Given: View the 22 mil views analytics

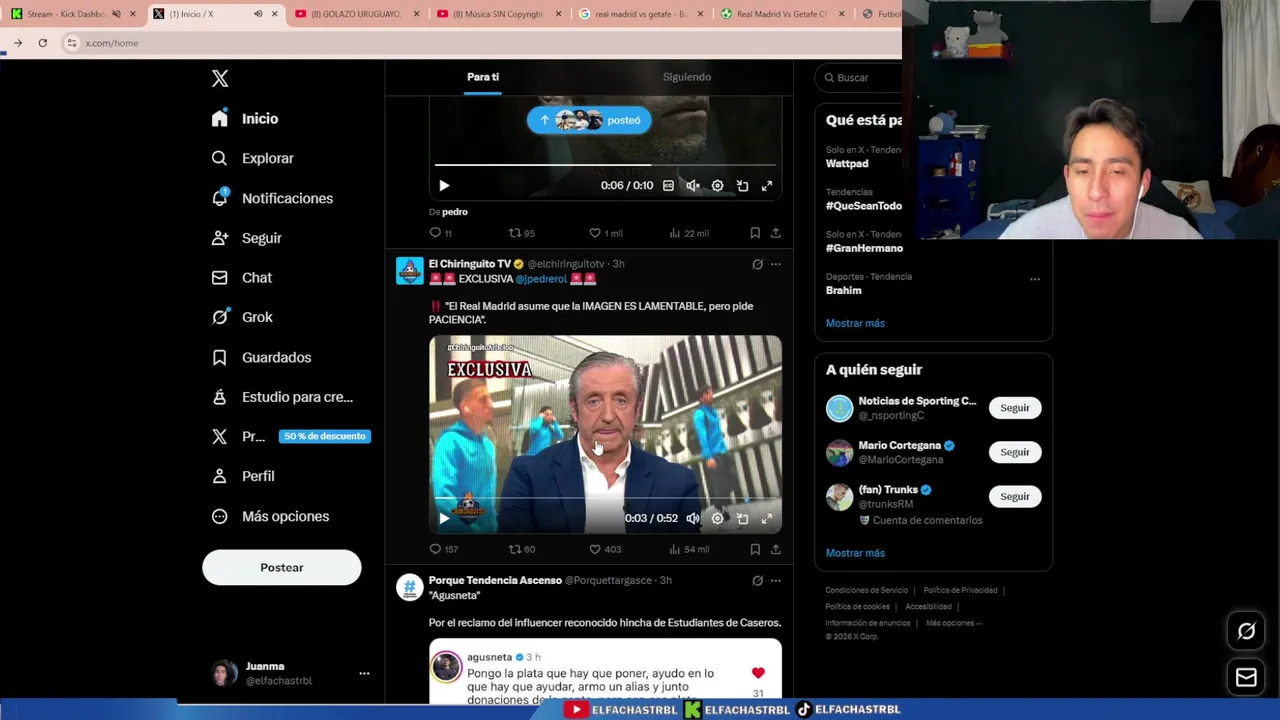Looking at the screenshot, I should coord(688,233).
